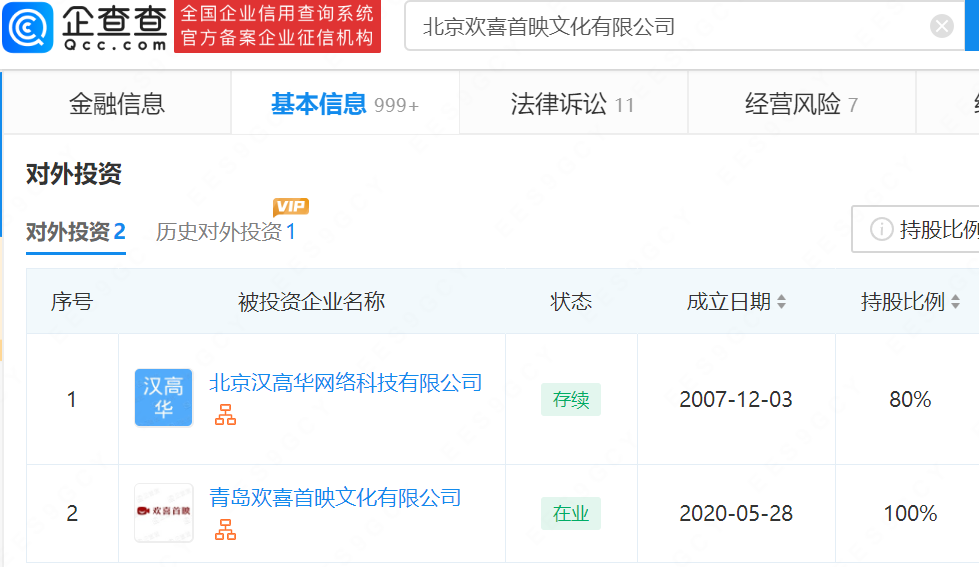The image size is (979, 567).
Task: Click the 80% shareholding cell
Action: pyautogui.click(x=910, y=399)
